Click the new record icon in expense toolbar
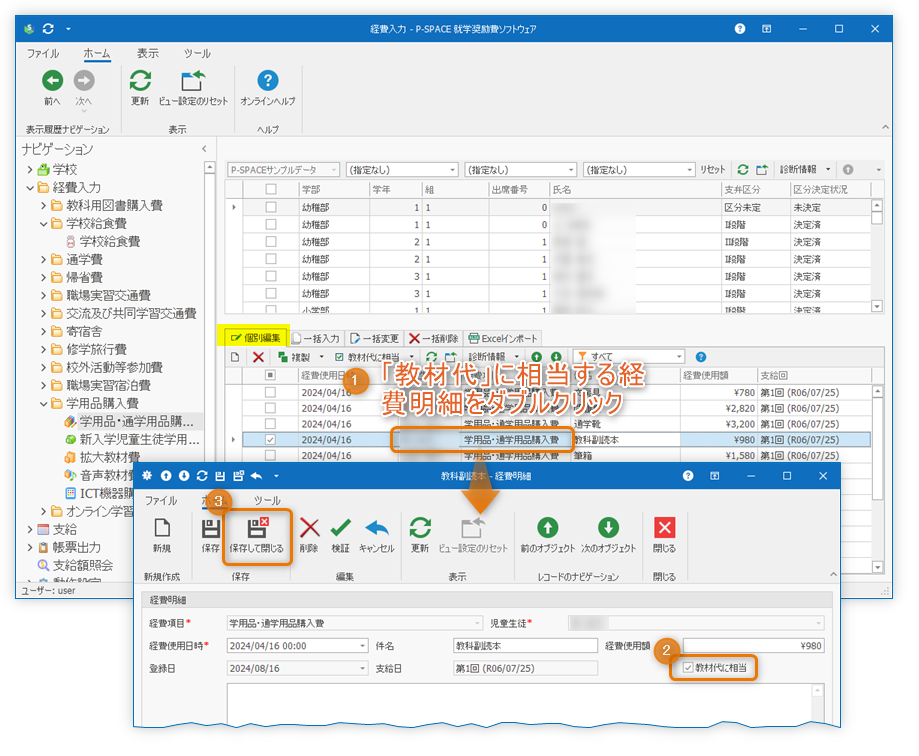The height and width of the screenshot is (756, 919). (235, 357)
